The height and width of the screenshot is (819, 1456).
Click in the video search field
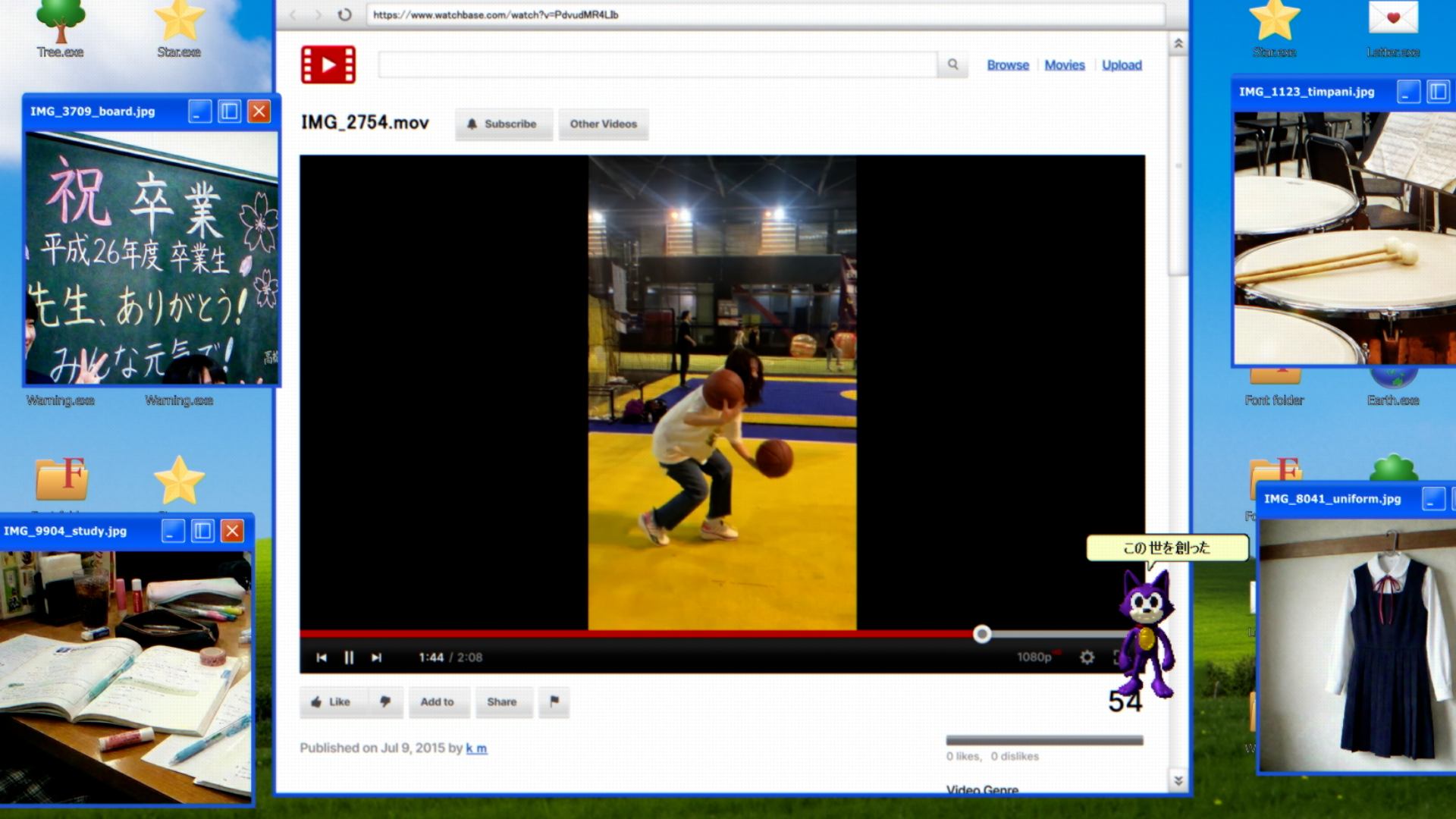tap(657, 65)
